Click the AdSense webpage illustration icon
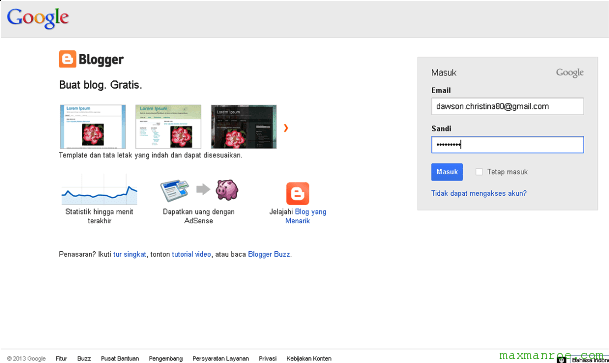Image resolution: width=609 pixels, height=363 pixels. point(174,190)
